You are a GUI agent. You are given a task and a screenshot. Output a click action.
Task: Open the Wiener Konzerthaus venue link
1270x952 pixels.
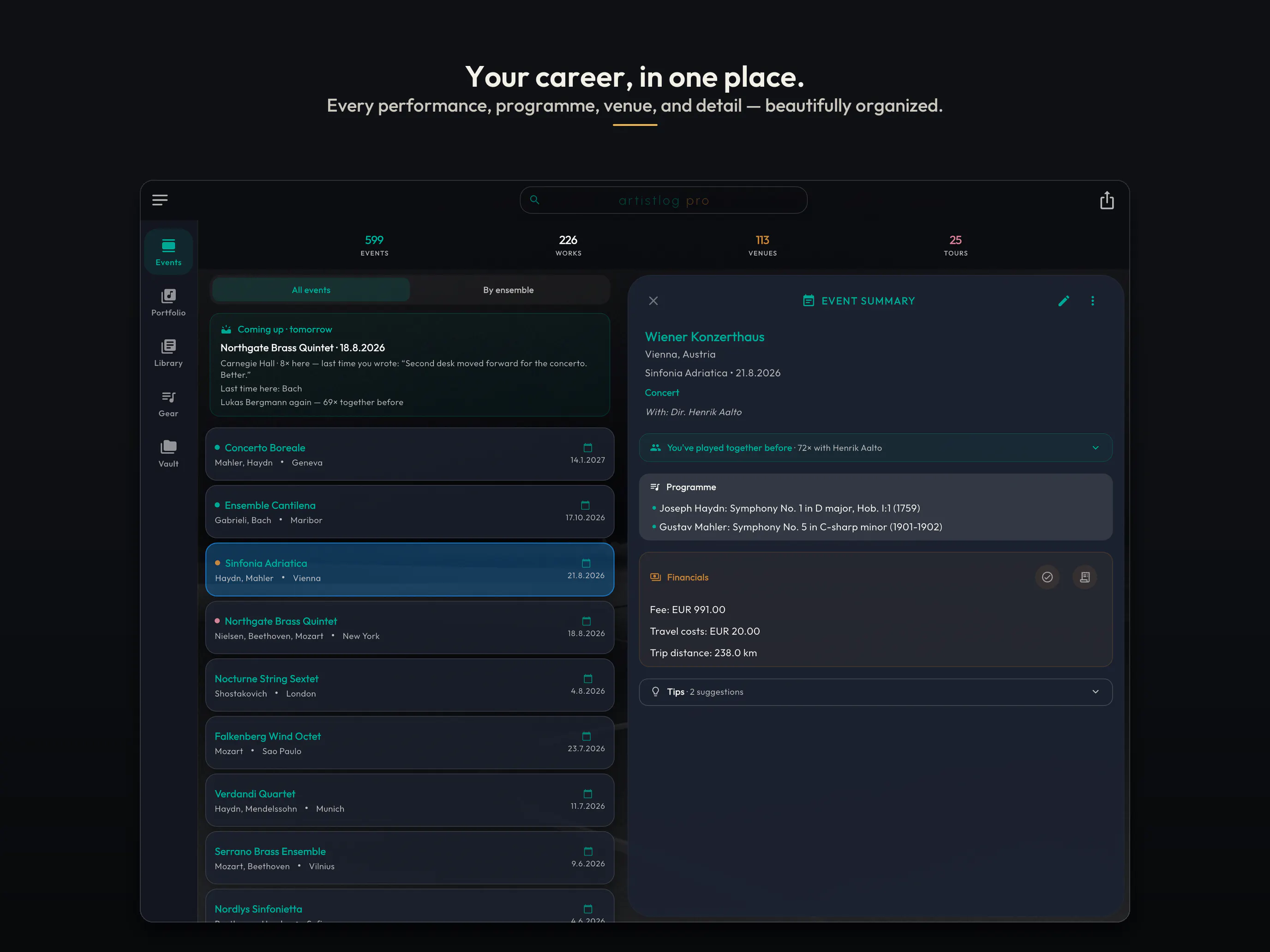[705, 336]
